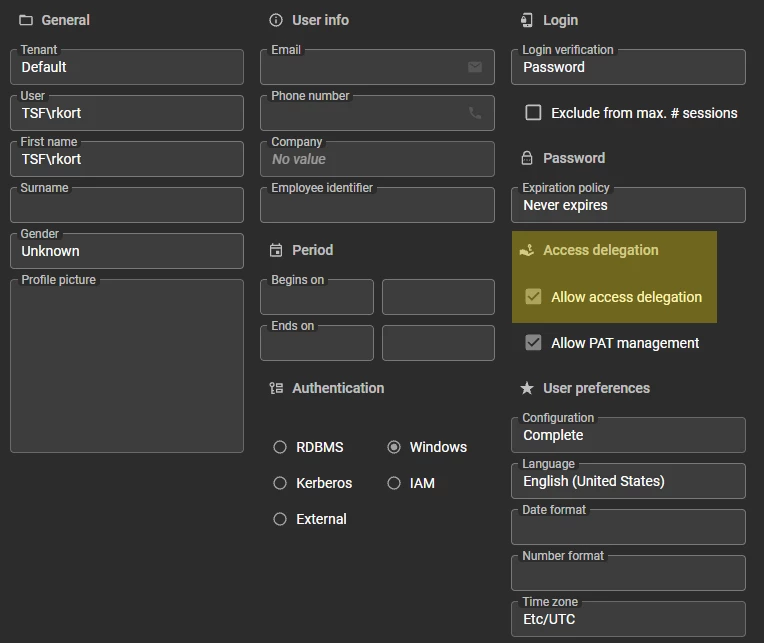This screenshot has width=764, height=643.
Task: Select Kerberos authentication radio button
Action: click(280, 483)
